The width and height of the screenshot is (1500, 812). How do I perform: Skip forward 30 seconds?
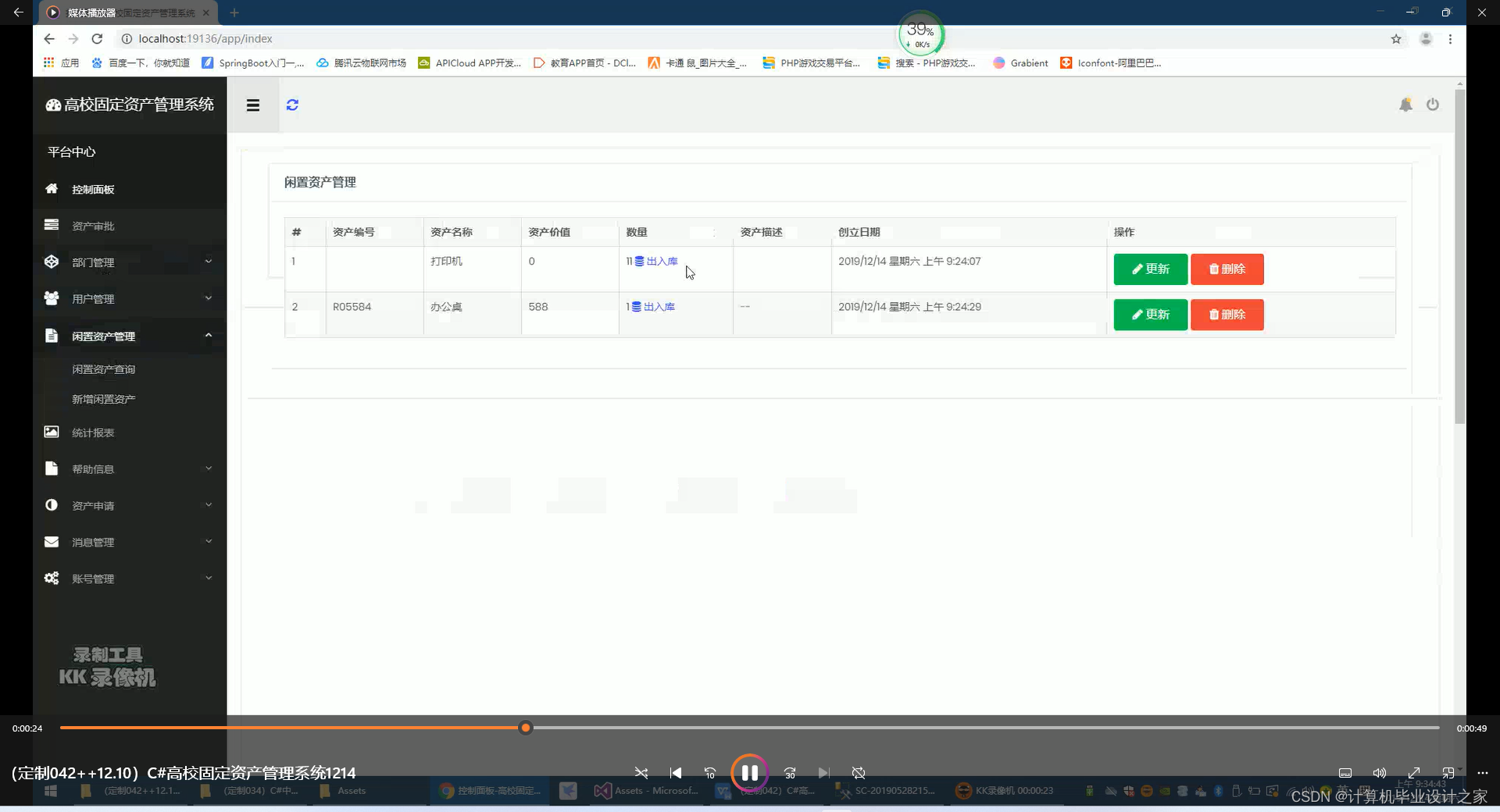pos(790,773)
